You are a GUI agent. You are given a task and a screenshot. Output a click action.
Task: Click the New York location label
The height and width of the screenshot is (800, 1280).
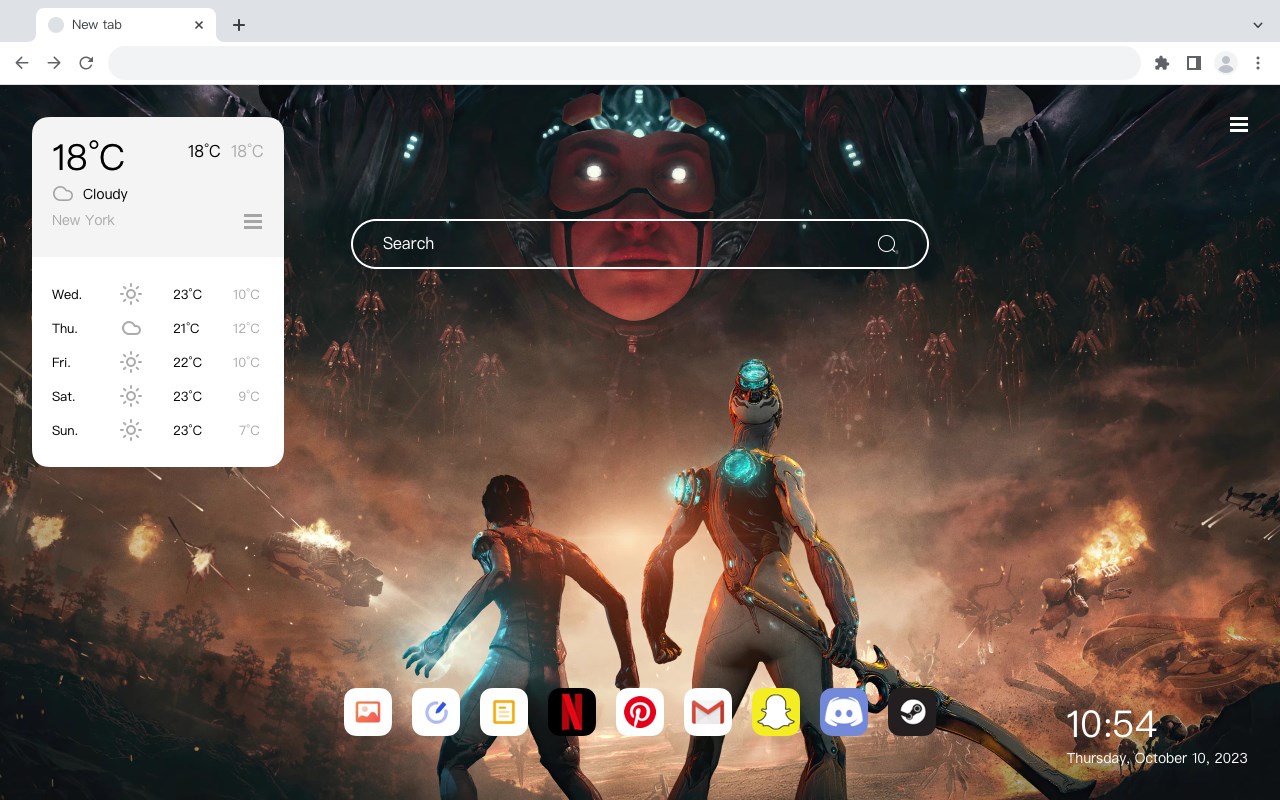(x=83, y=220)
